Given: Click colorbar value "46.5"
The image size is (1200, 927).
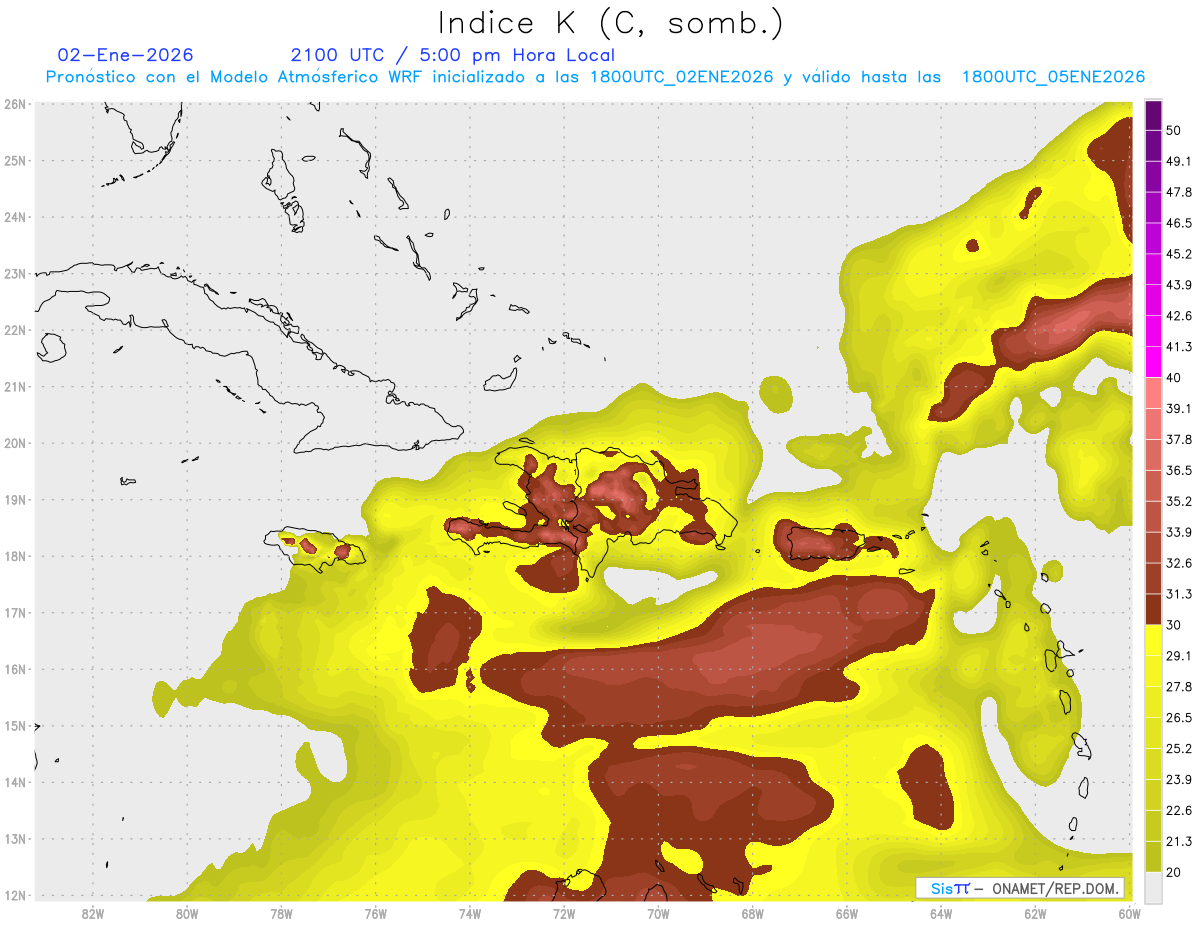Looking at the screenshot, I should [1179, 223].
